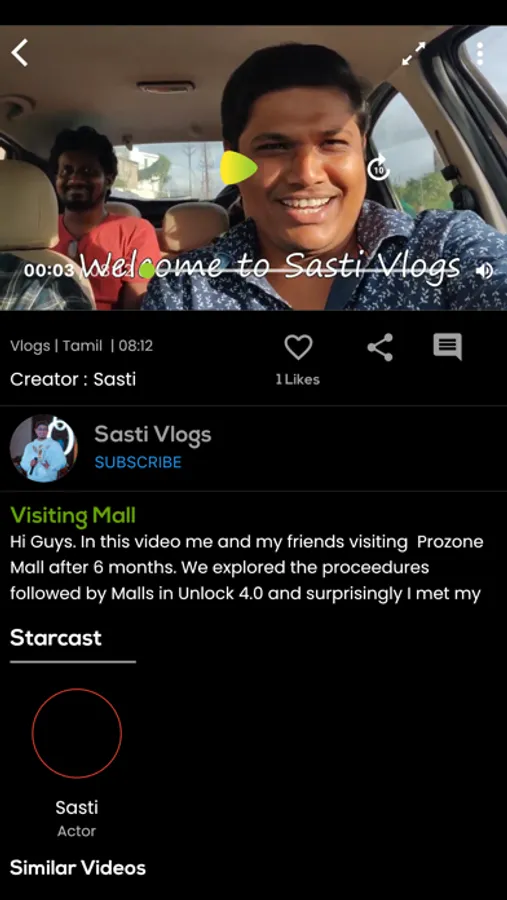This screenshot has width=507, height=900.
Task: Subscribe to the Sasti Vlogs channel
Action: (x=138, y=462)
